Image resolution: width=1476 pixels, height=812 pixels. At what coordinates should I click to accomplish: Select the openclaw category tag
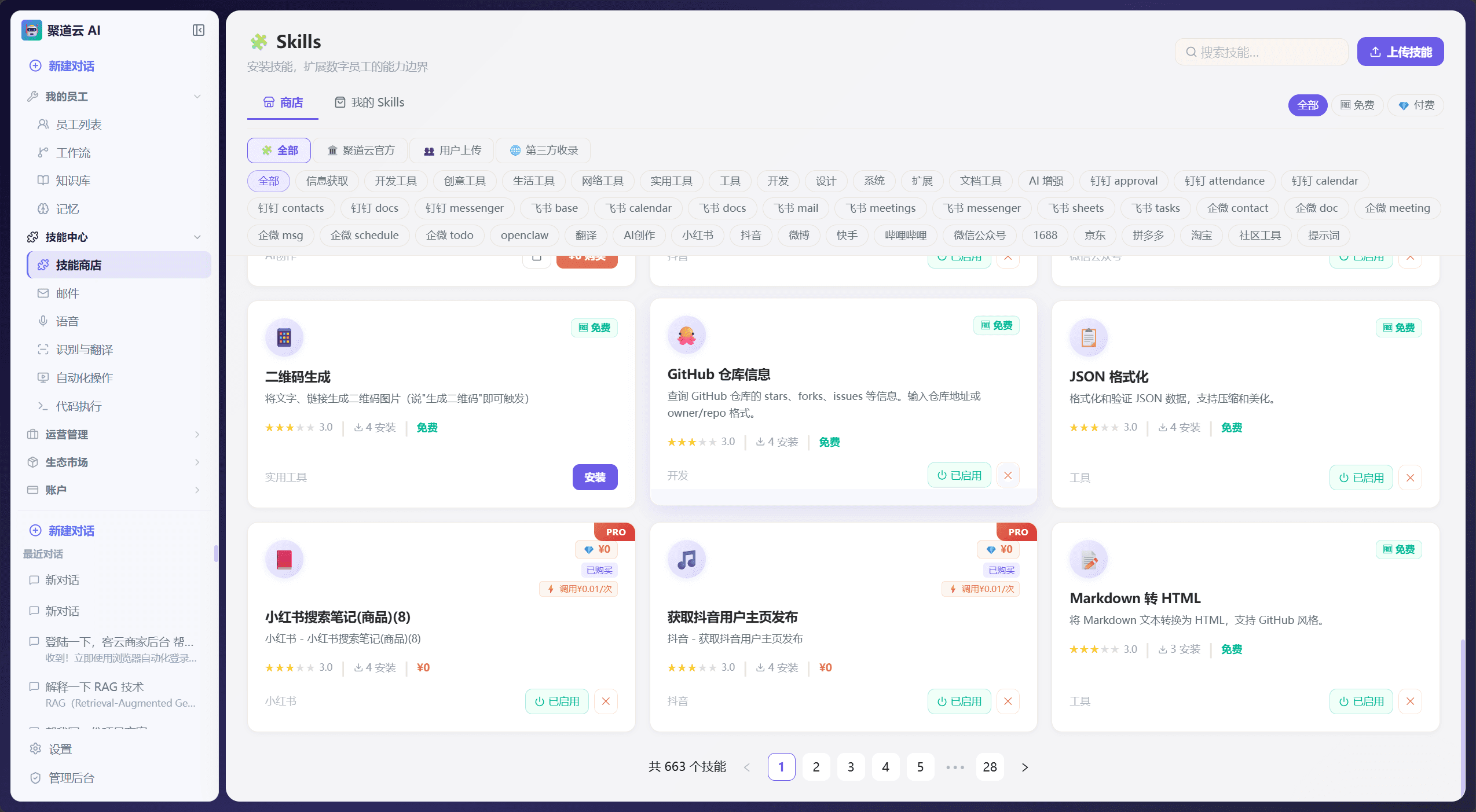(x=525, y=236)
